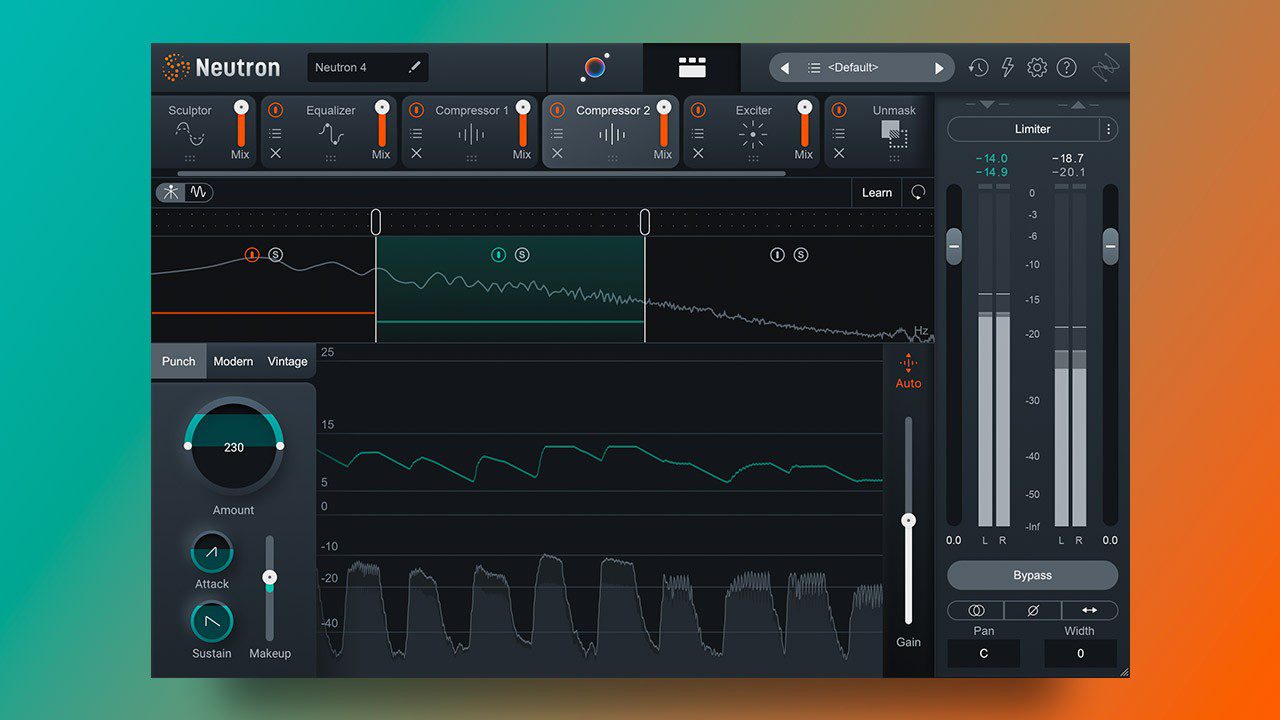This screenshot has width=1280, height=720.
Task: Open the Unmask module presets list
Action: [839, 133]
